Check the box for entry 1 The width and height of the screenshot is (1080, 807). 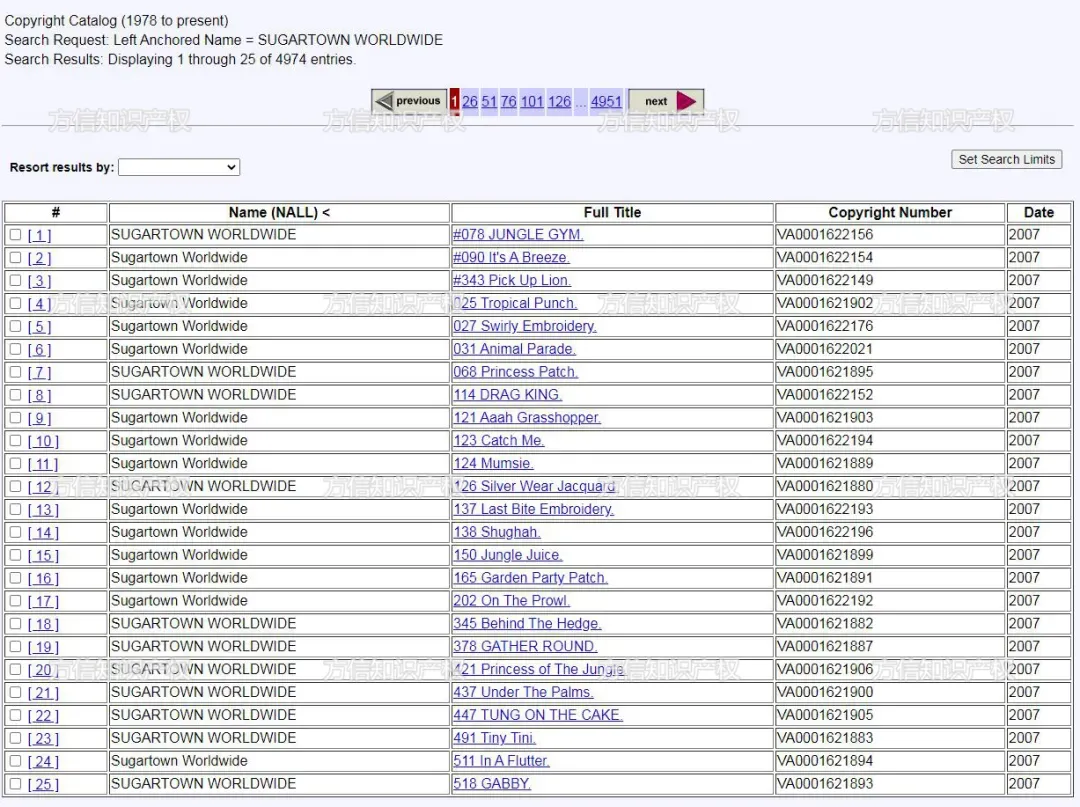click(15, 235)
